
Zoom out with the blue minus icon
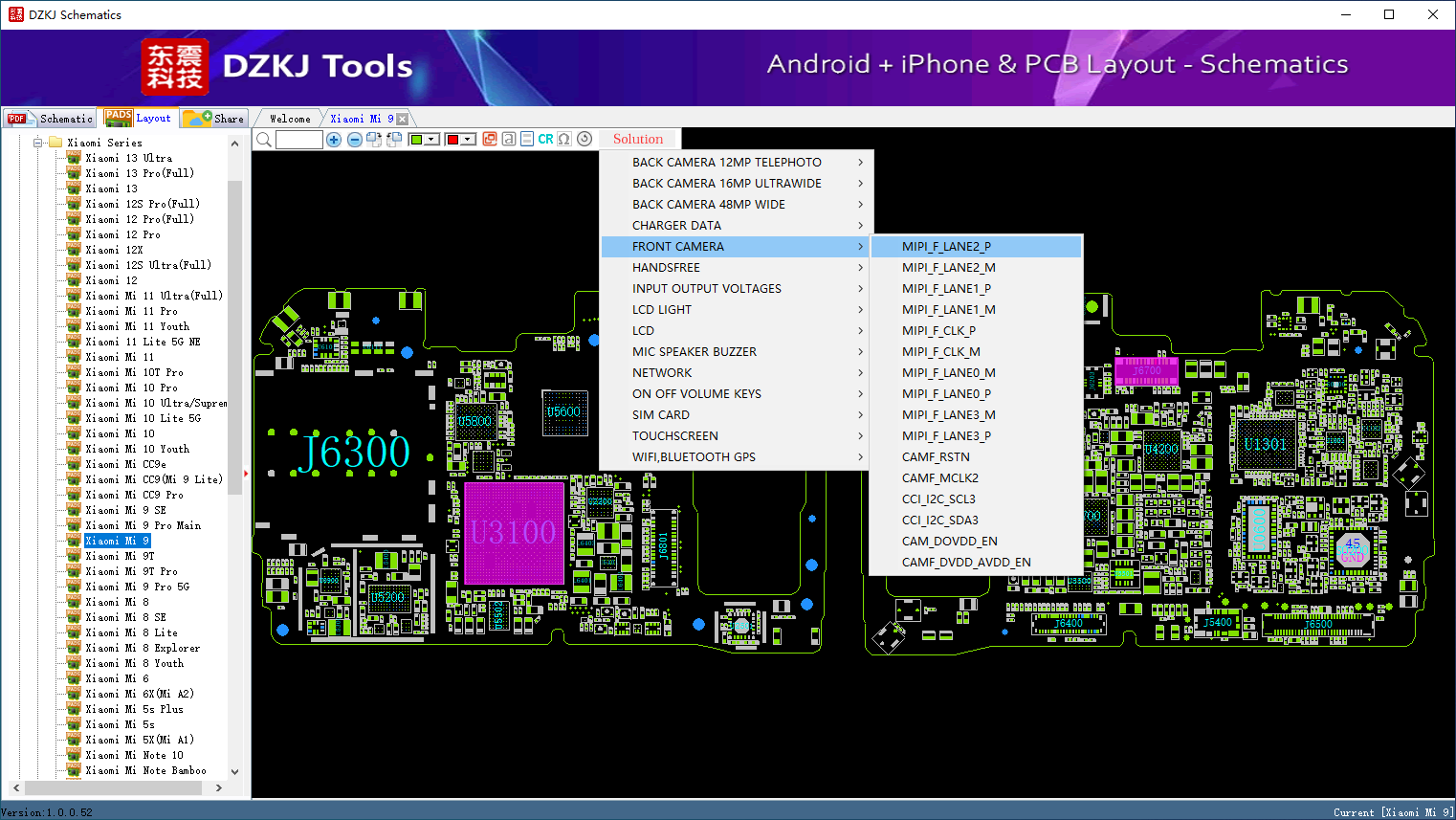pos(355,140)
